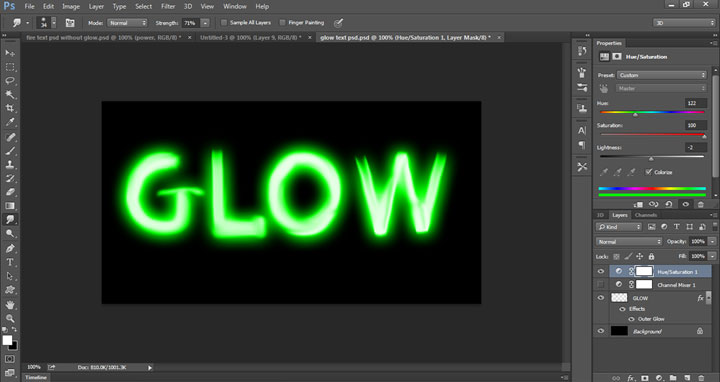Open the Opacity dropdown arrow

[712, 242]
